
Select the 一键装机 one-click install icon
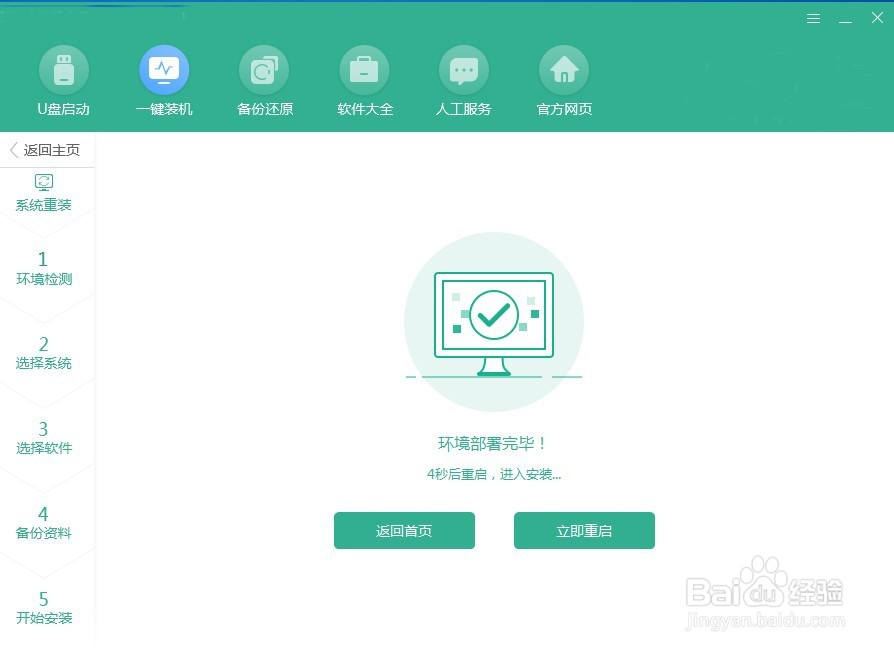pyautogui.click(x=164, y=70)
